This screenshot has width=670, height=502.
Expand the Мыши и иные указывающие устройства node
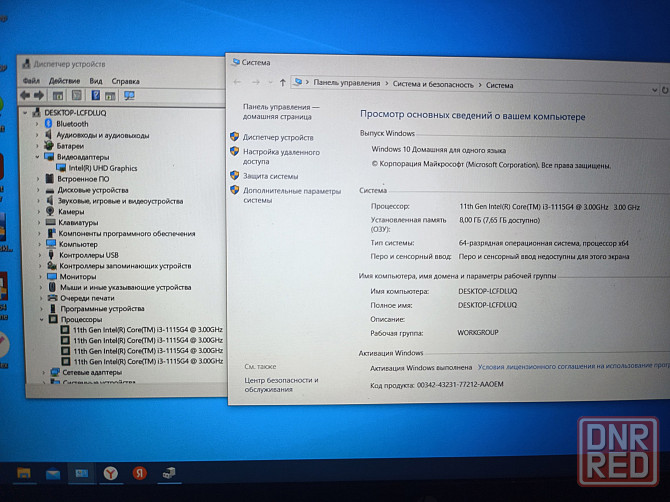point(41,288)
